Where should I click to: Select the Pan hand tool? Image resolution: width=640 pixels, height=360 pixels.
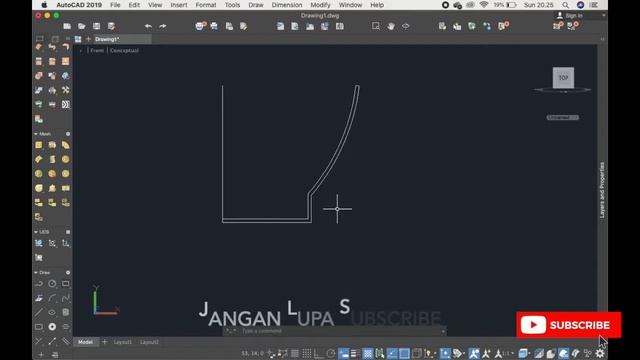391,26
